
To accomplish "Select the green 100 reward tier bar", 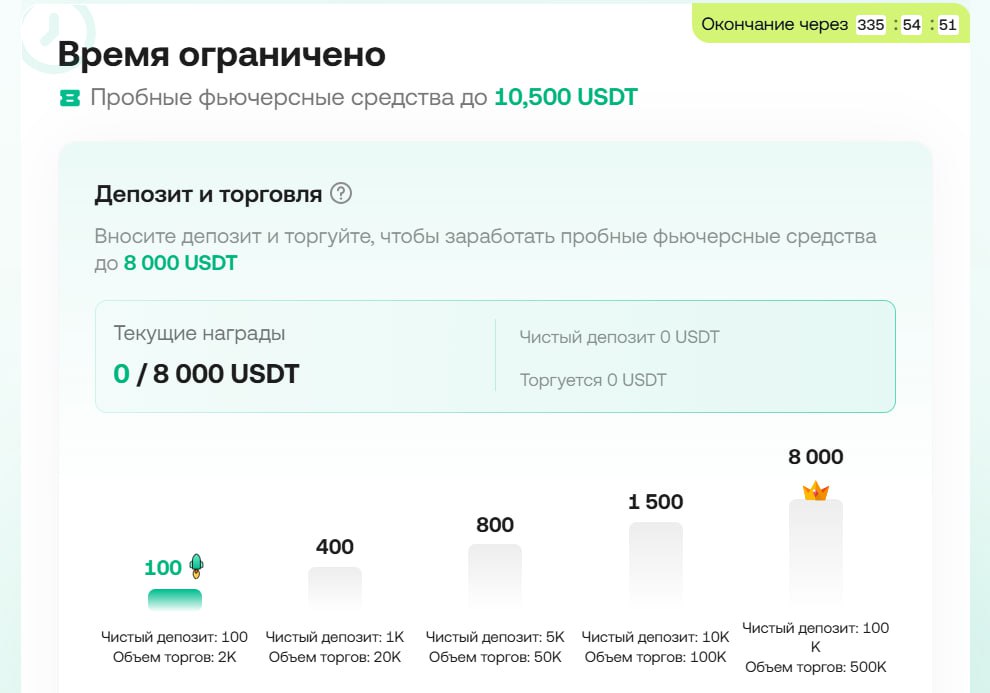I will (175, 600).
